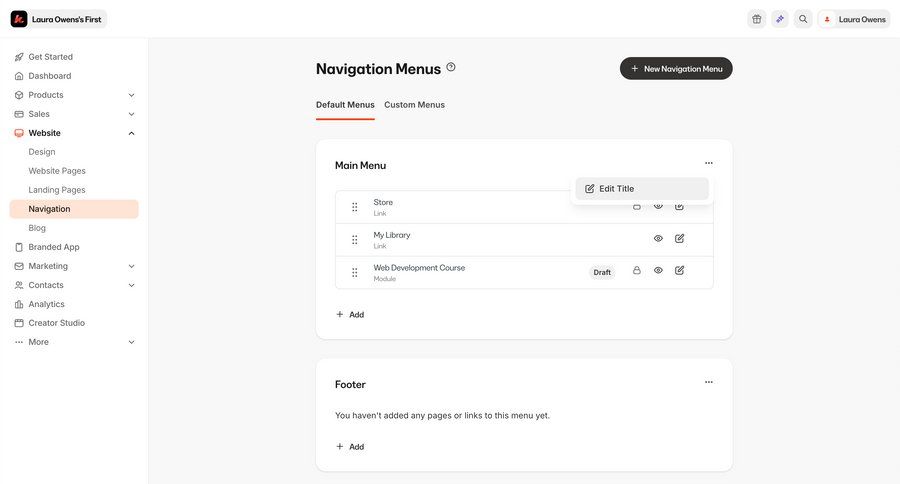Click the Website monitor icon
Screen dimensions: 900x484
click(19, 133)
